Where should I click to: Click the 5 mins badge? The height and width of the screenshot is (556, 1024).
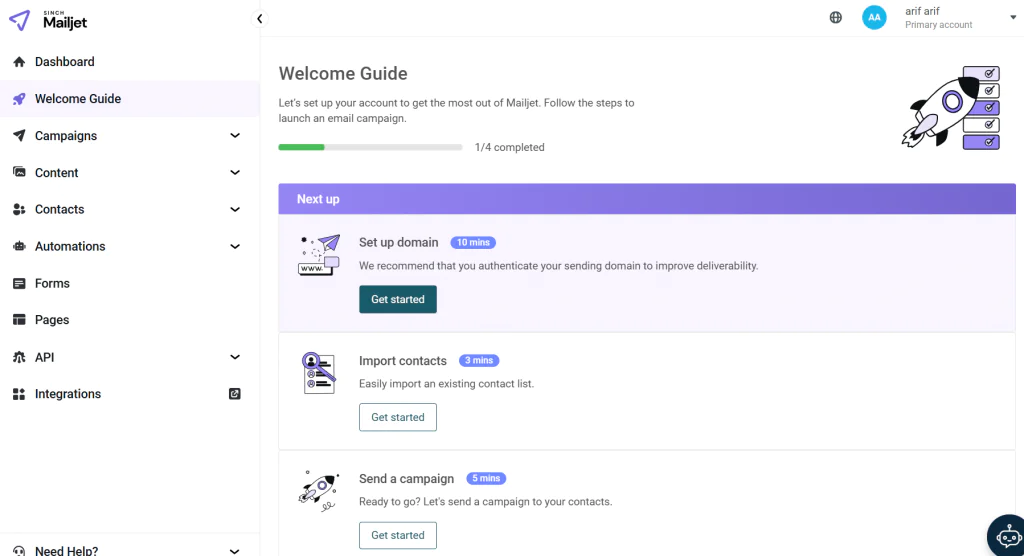pyautogui.click(x=486, y=478)
